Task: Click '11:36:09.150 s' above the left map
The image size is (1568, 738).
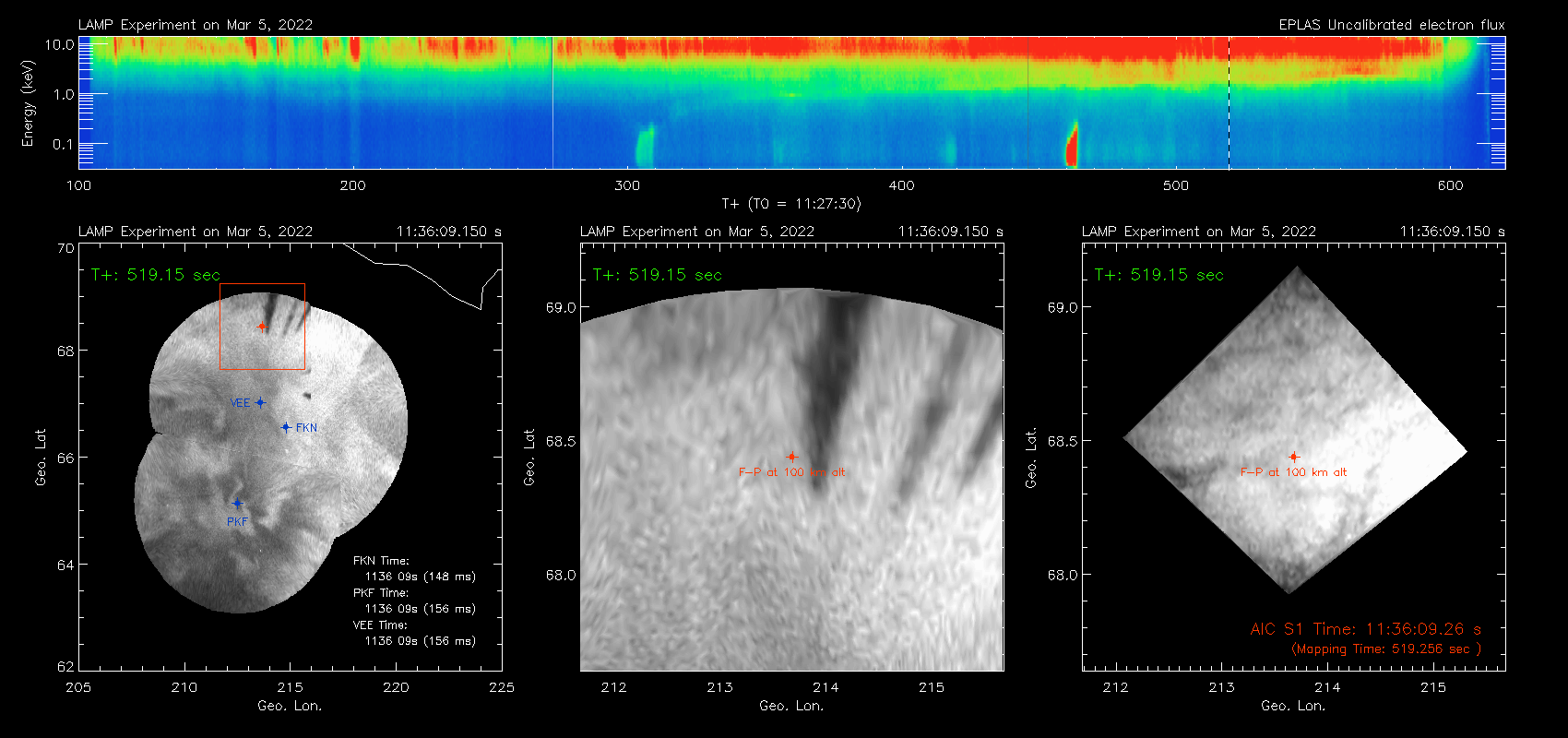Action: point(449,232)
